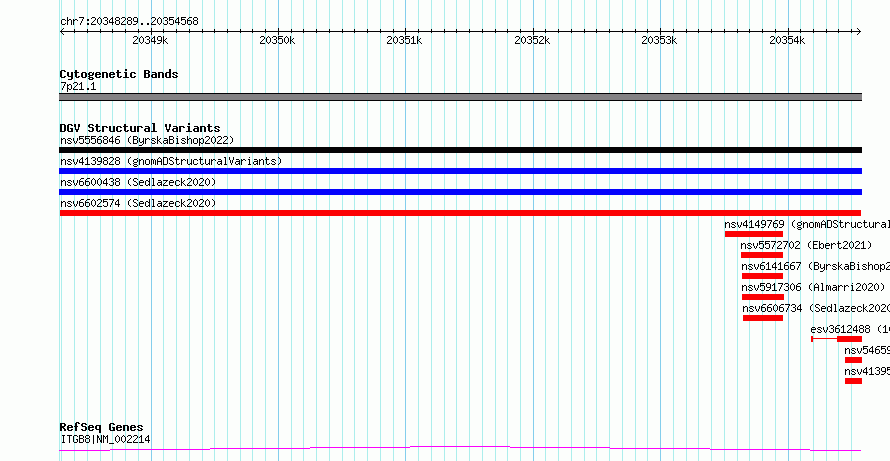The image size is (890, 461).
Task: Select the black nsv5556846 variant bar
Action: (x=460, y=150)
